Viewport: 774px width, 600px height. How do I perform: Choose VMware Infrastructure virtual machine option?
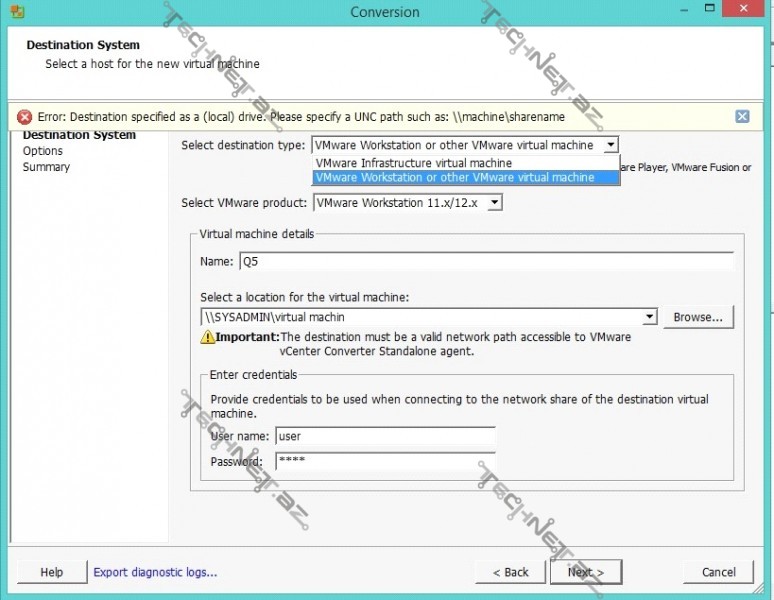413,163
